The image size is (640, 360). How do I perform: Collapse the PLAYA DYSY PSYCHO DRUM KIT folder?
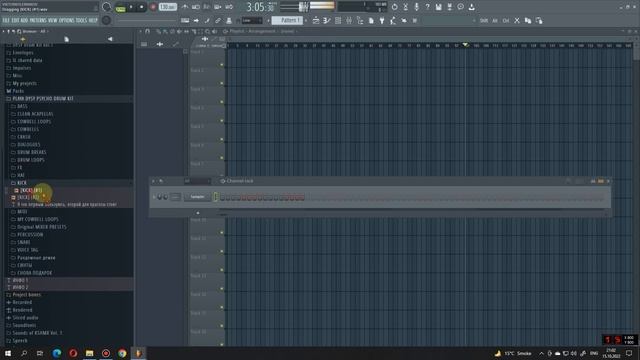coord(43,99)
